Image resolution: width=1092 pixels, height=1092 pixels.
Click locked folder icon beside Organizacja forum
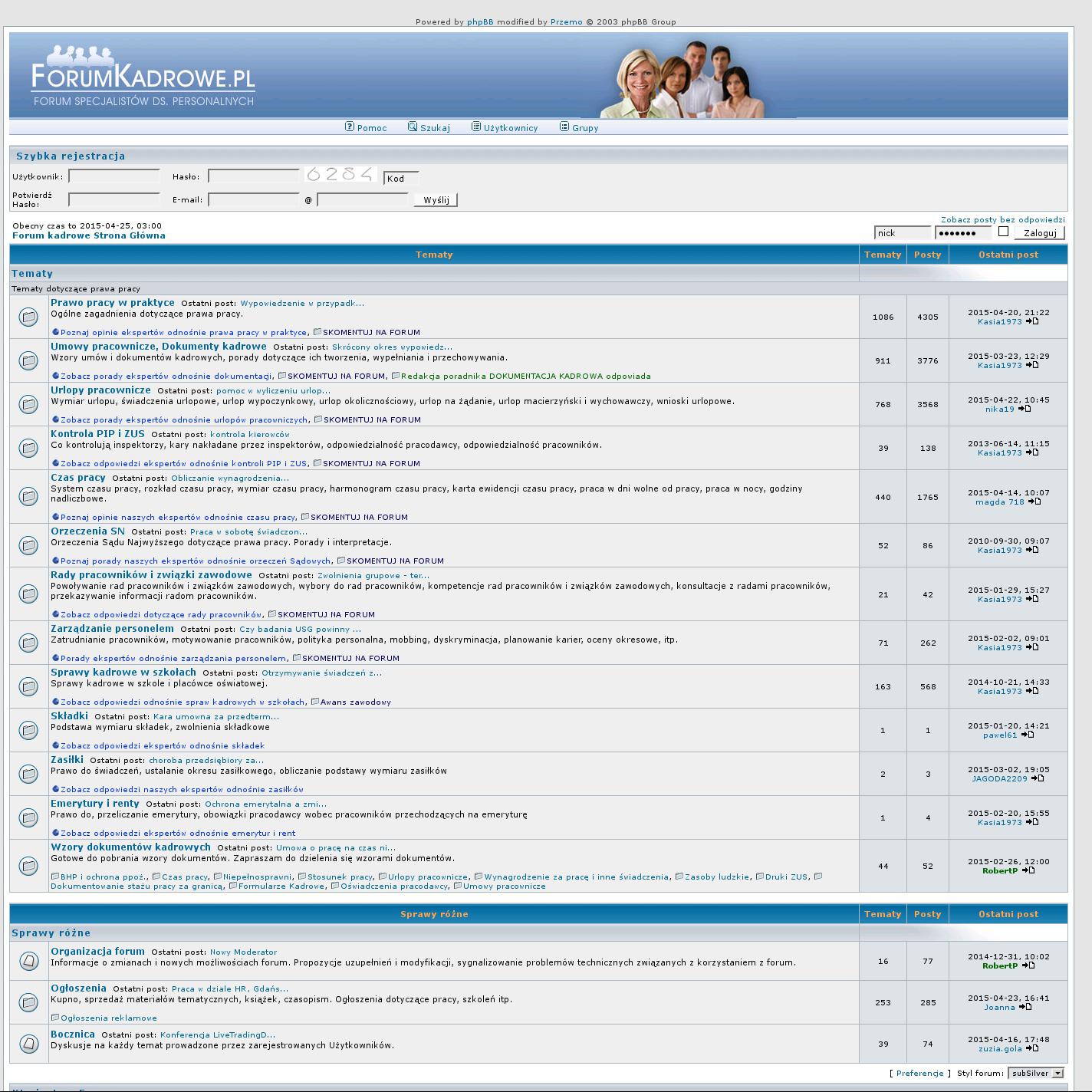(28, 960)
